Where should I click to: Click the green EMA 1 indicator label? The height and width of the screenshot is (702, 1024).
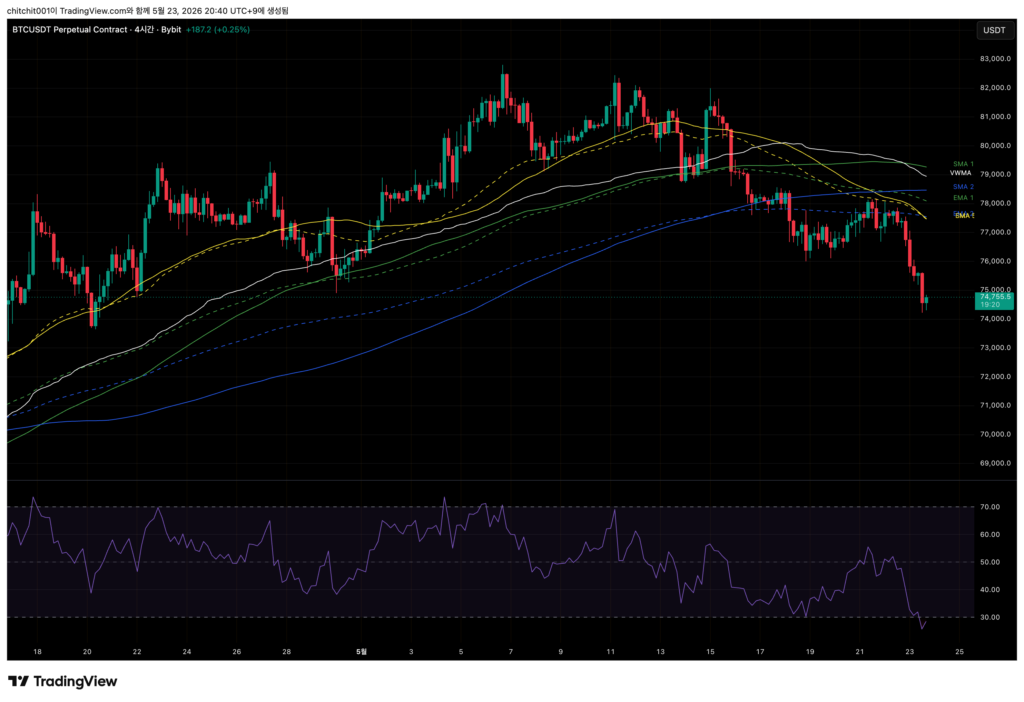[x=963, y=197]
